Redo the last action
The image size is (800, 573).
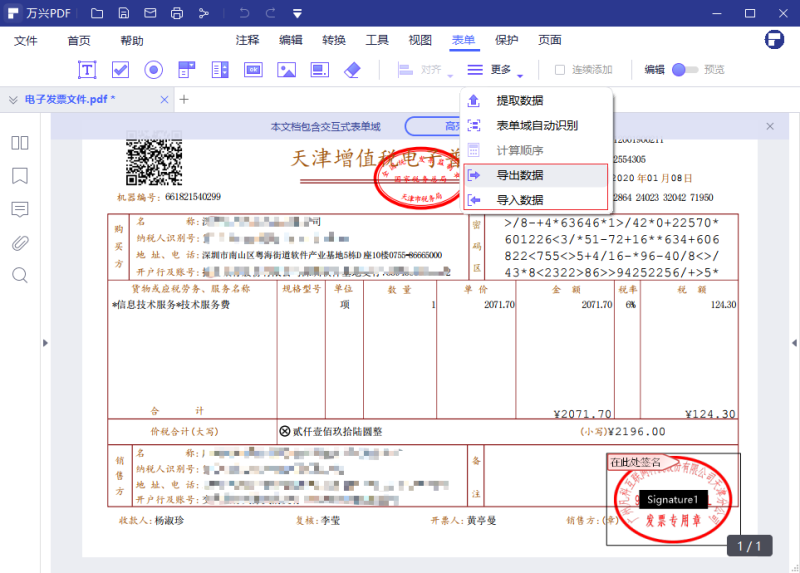270,13
